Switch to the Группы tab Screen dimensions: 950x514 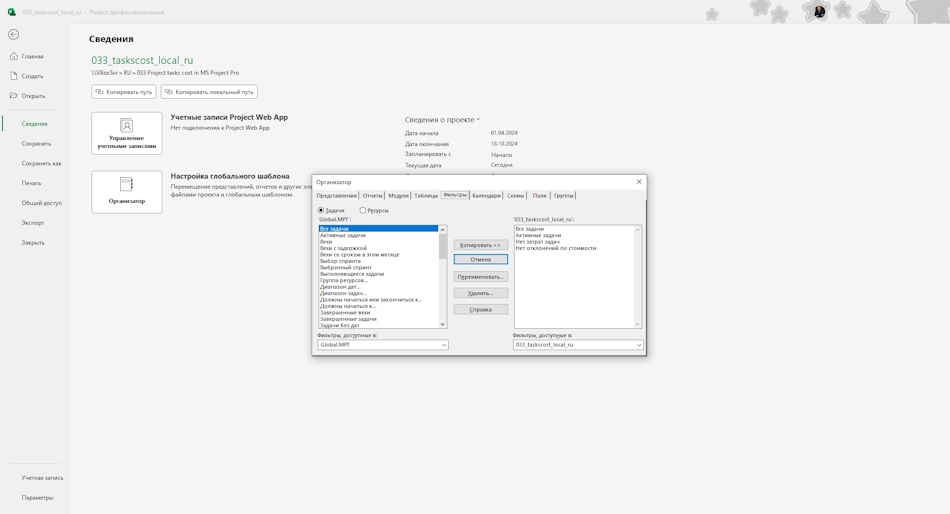(563, 196)
